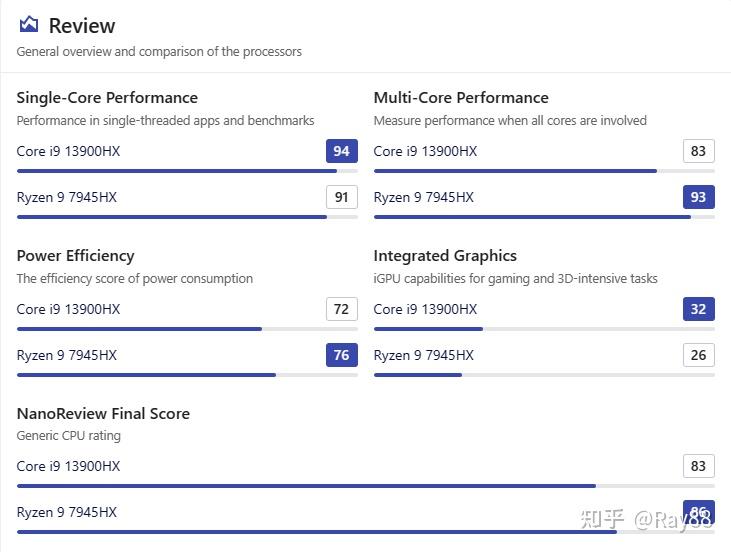The image size is (731, 552).
Task: Click the Review chart icon
Action: click(29, 25)
